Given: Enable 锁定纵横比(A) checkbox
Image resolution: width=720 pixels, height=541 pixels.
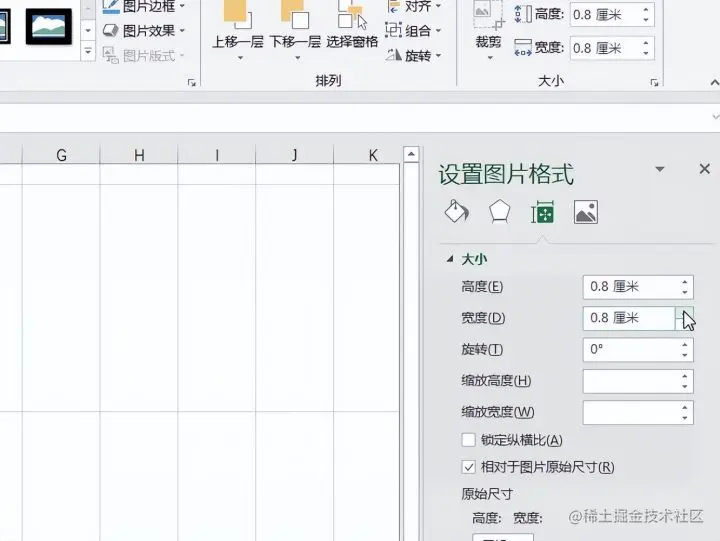Looking at the screenshot, I should click(468, 440).
